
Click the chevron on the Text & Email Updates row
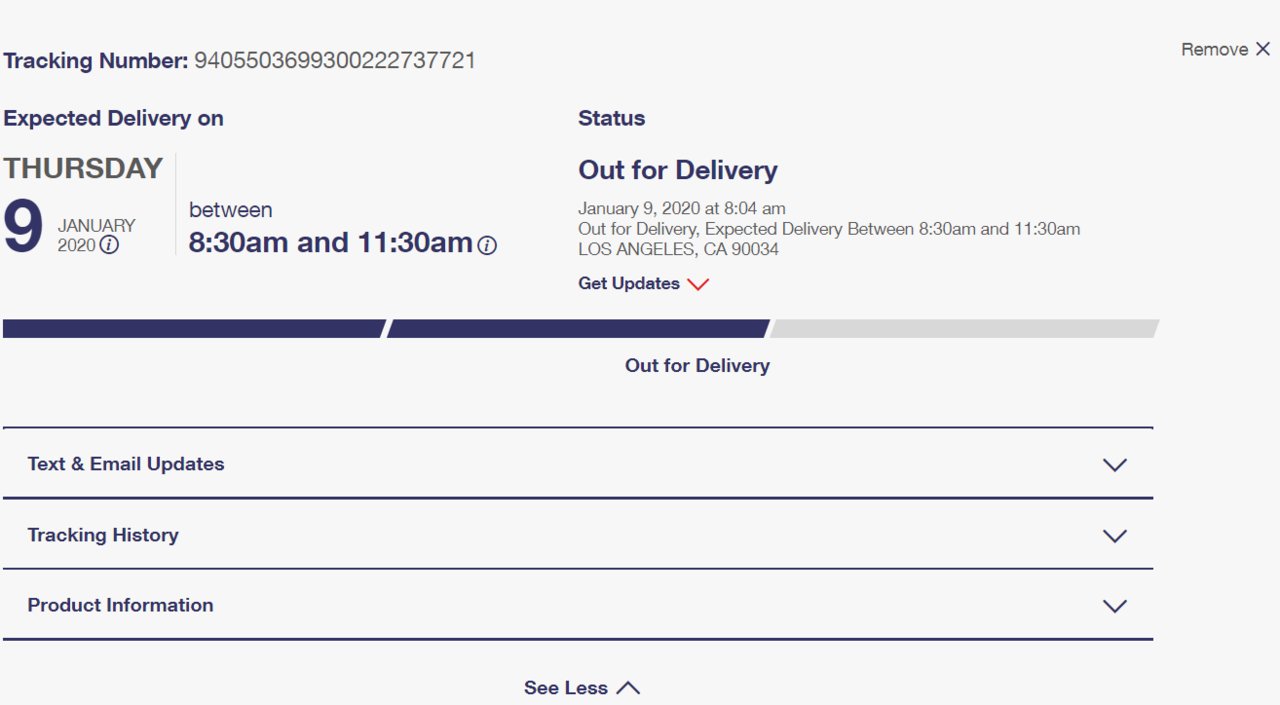tap(1114, 464)
